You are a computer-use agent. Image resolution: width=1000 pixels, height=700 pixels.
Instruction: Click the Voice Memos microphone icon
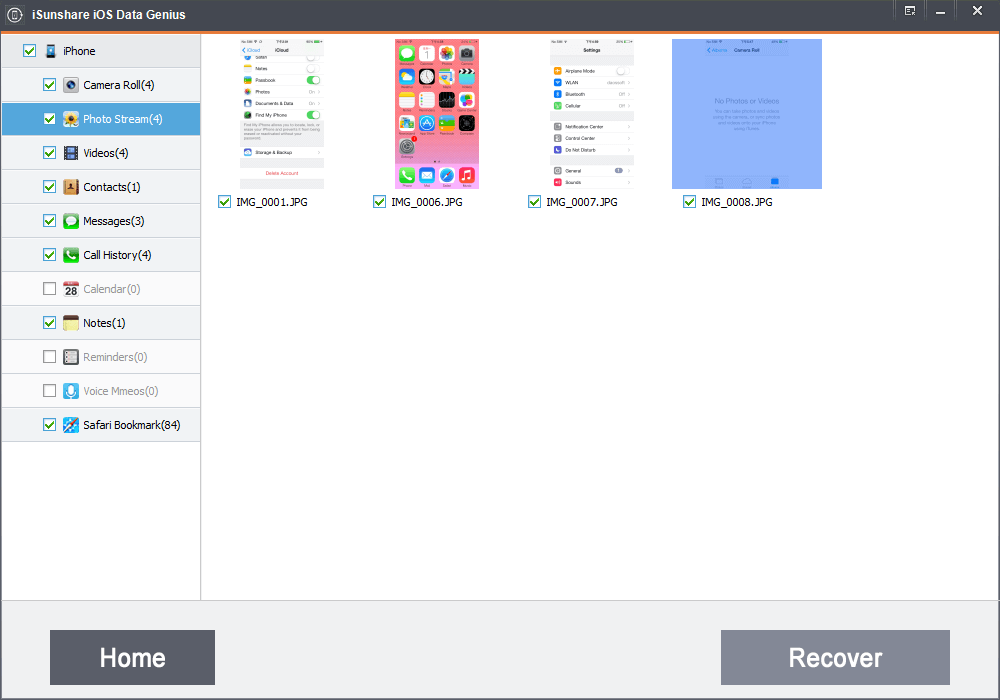(71, 391)
